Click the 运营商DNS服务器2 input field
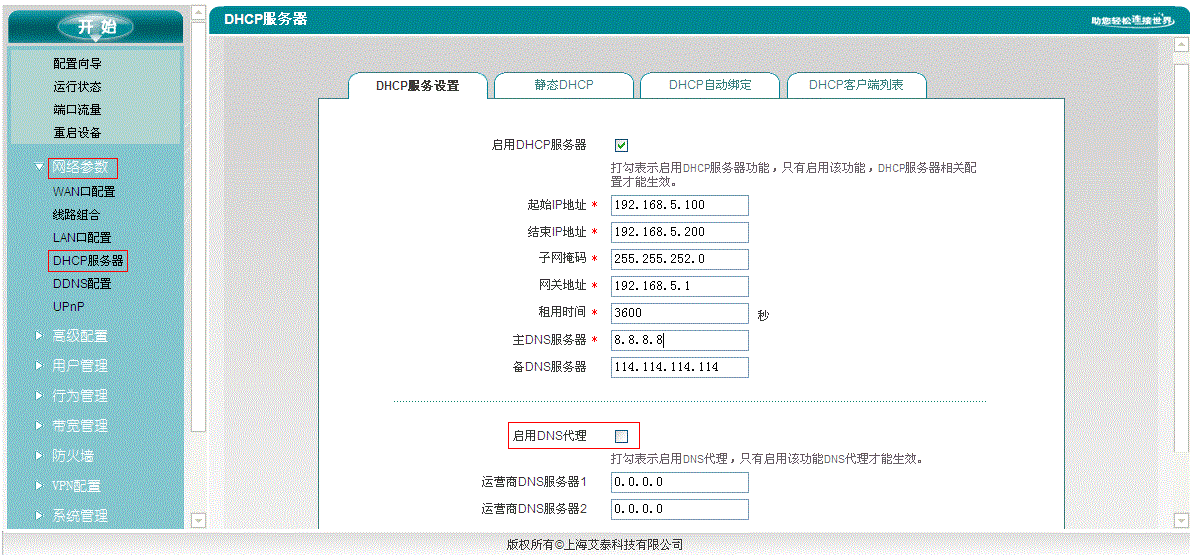Screen dimensions: 1190x555 tap(679, 509)
